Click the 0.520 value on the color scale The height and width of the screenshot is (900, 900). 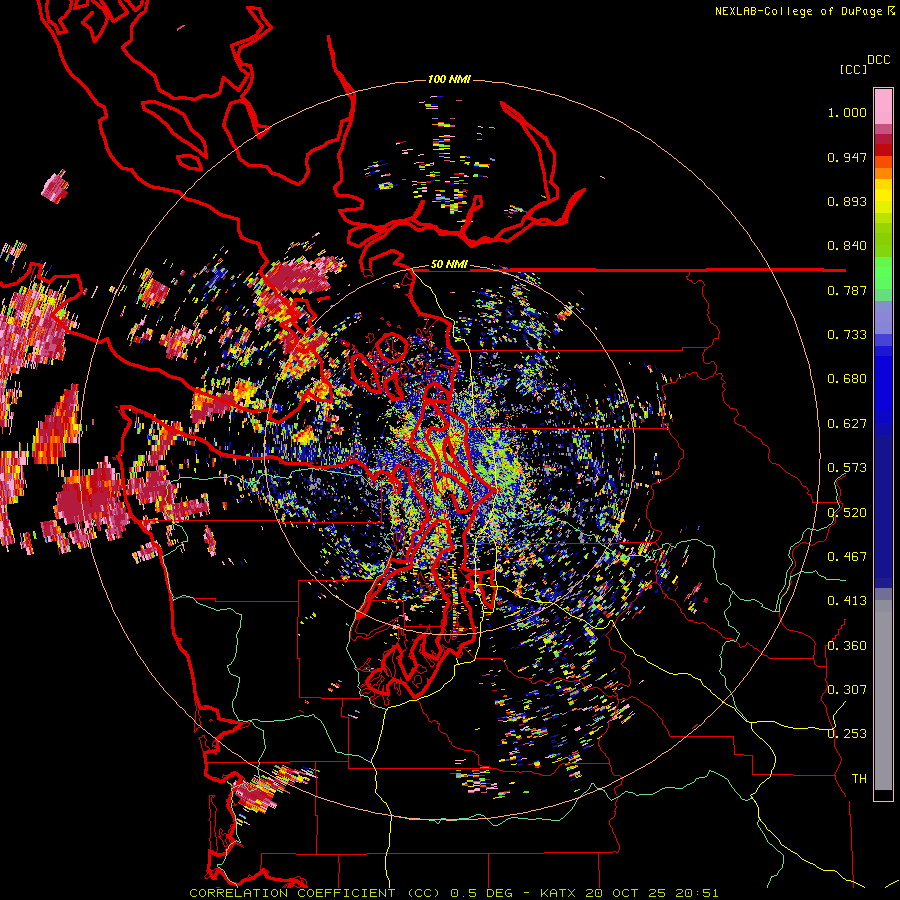(847, 512)
